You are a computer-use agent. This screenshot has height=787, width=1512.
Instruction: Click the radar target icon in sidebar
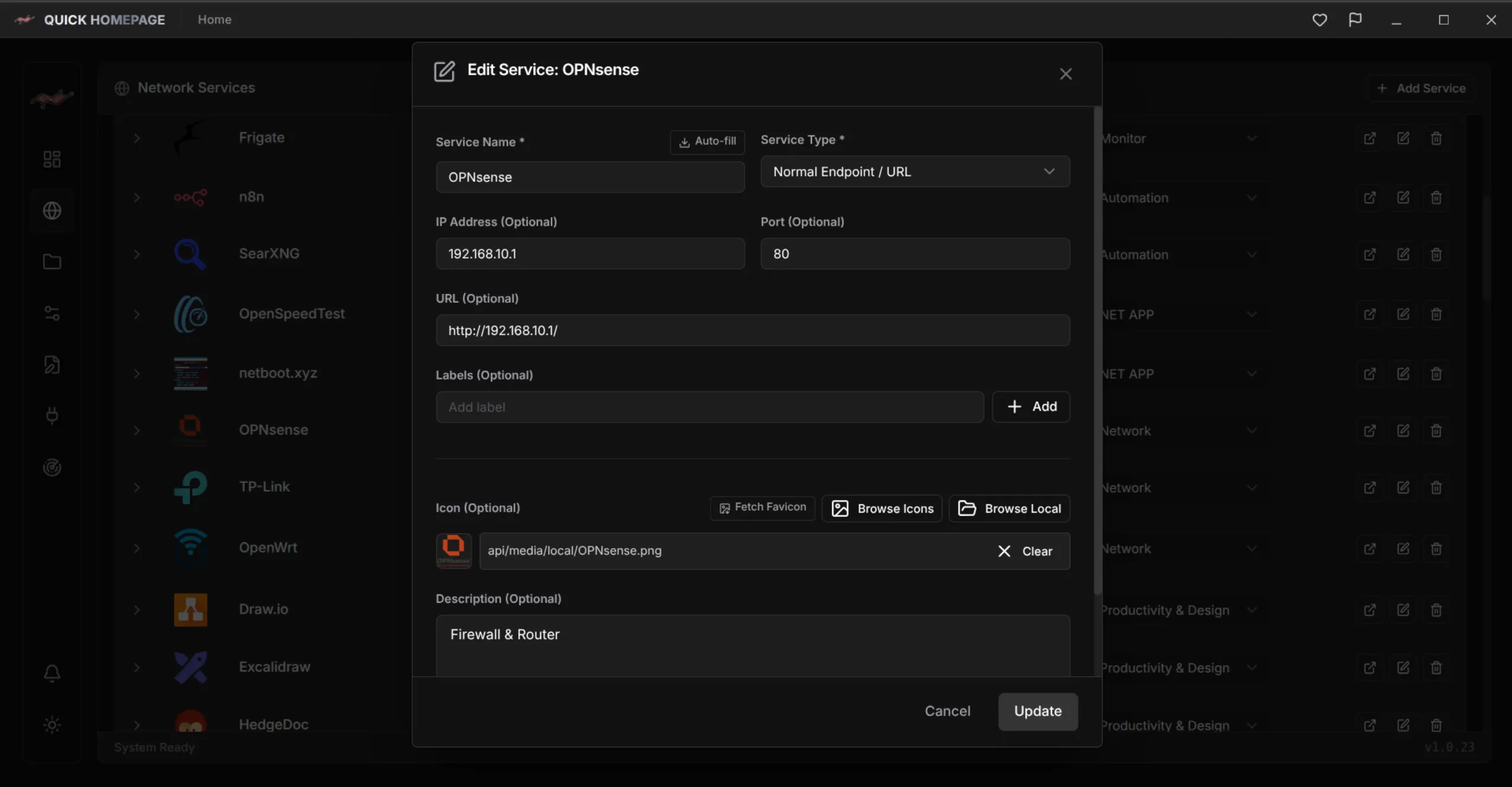[x=52, y=467]
